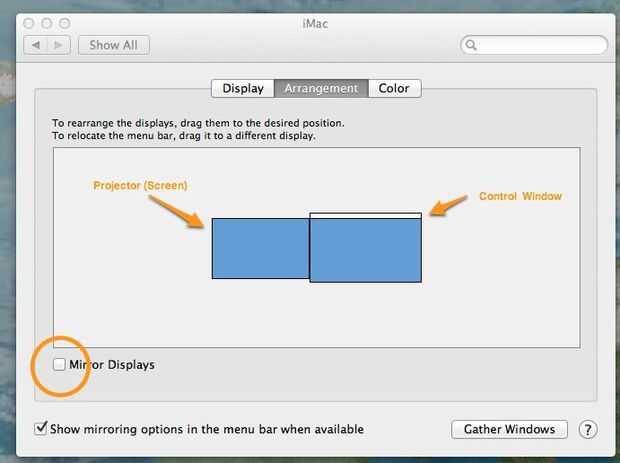The width and height of the screenshot is (620, 463).
Task: Select the Arrangement tab
Action: [x=321, y=88]
